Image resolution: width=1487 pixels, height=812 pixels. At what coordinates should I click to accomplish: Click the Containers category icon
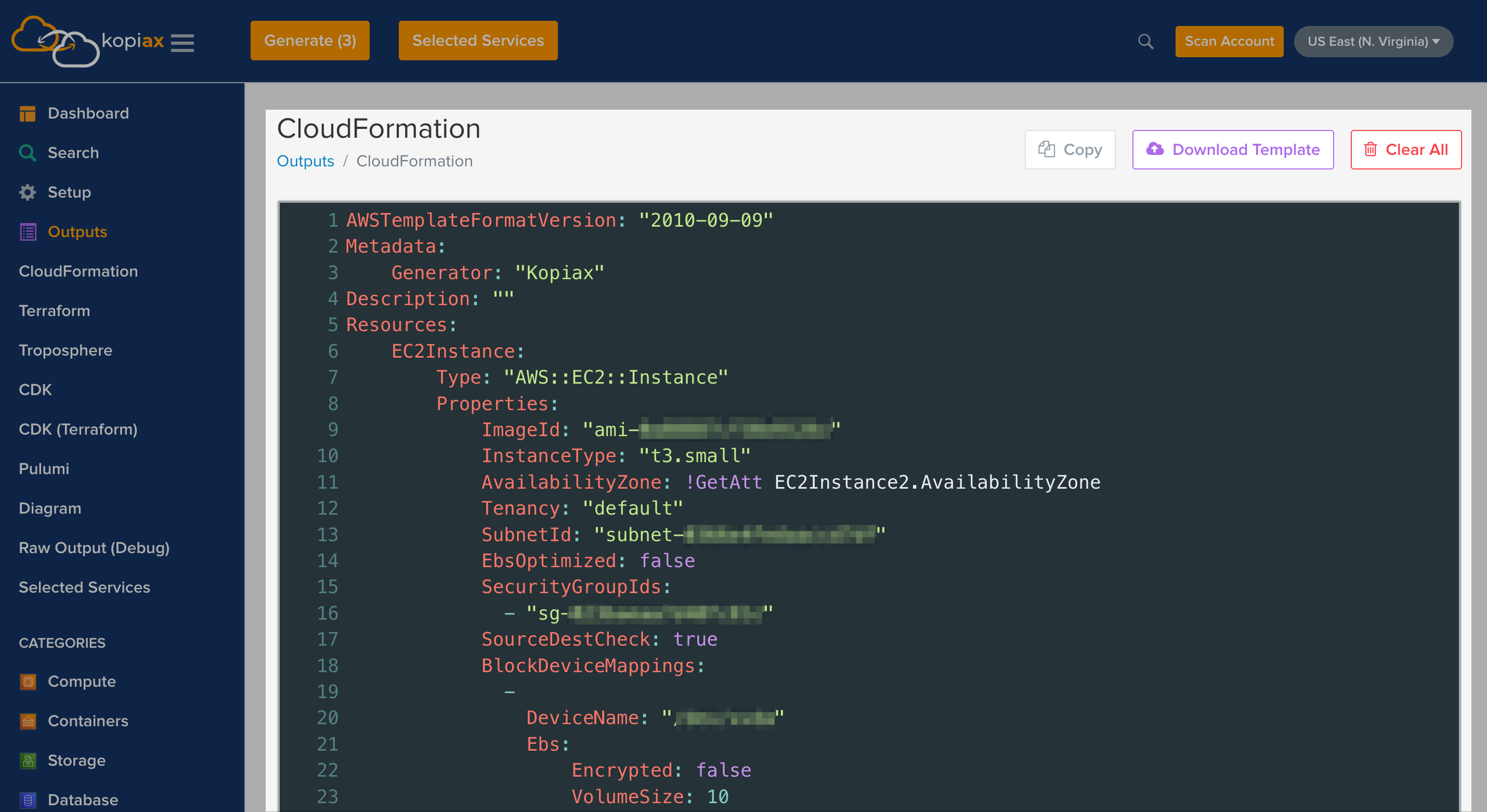[x=27, y=722]
